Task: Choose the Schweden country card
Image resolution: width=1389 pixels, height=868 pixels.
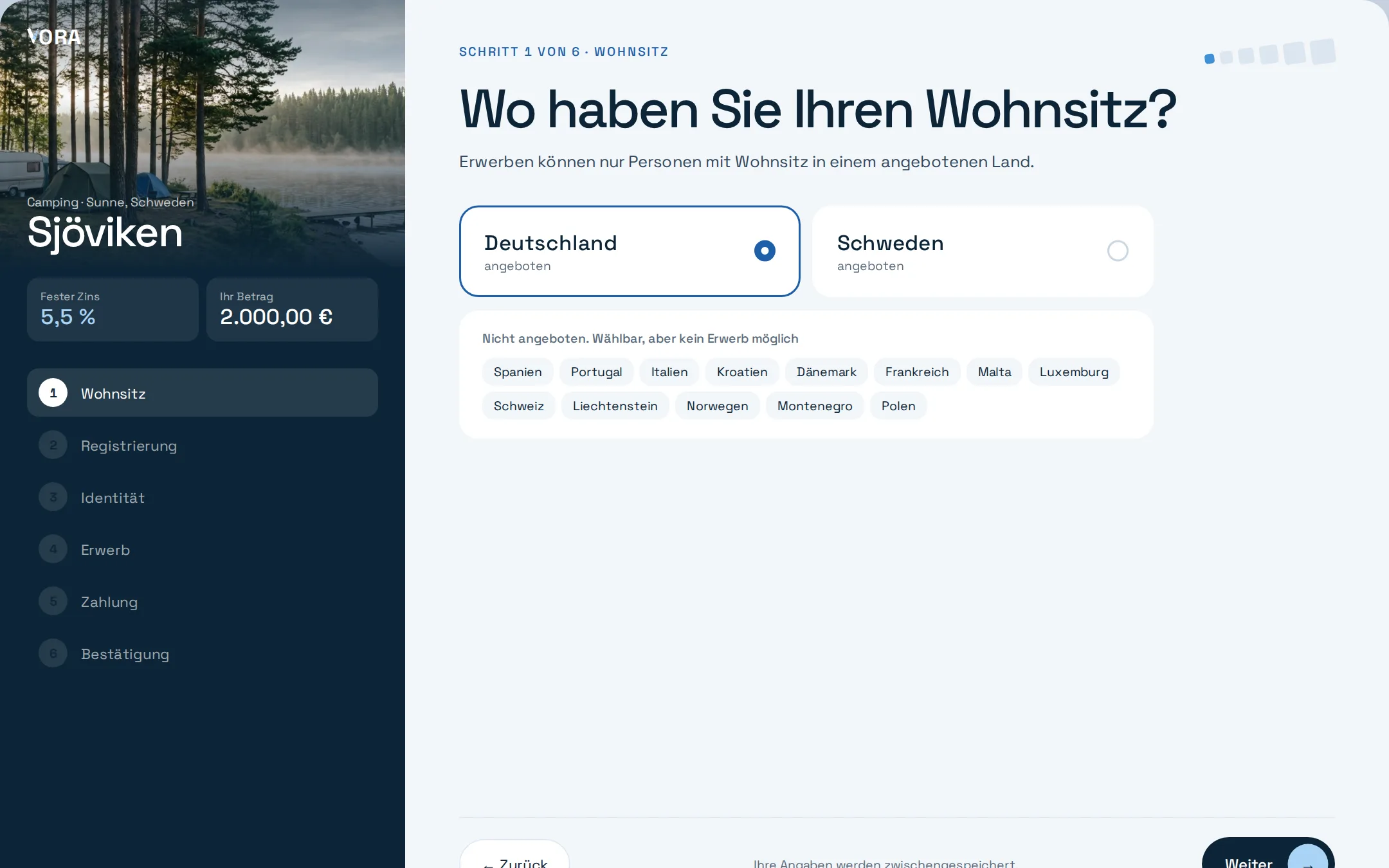Action: pyautogui.click(x=983, y=251)
